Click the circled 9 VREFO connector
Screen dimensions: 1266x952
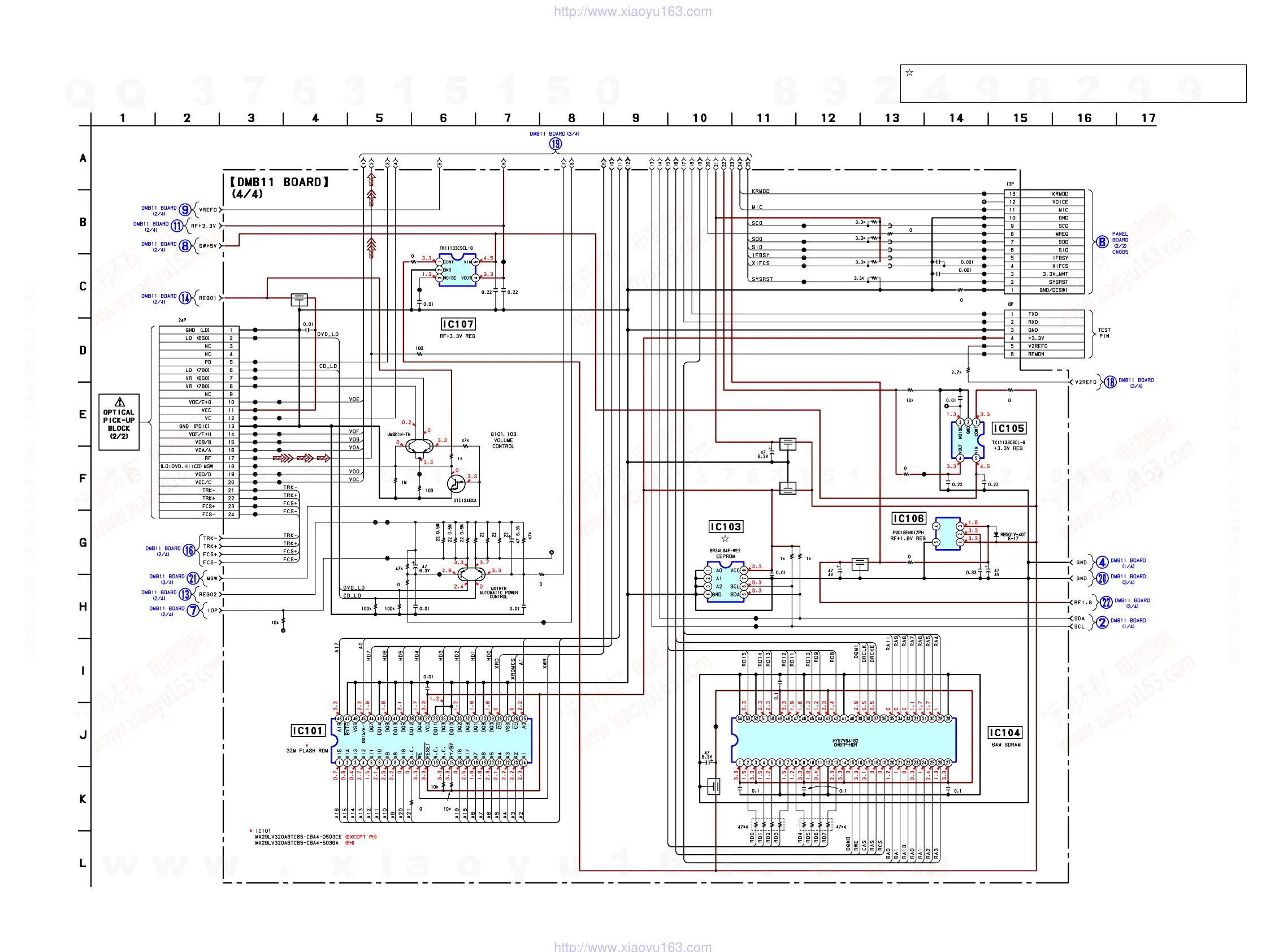(185, 210)
